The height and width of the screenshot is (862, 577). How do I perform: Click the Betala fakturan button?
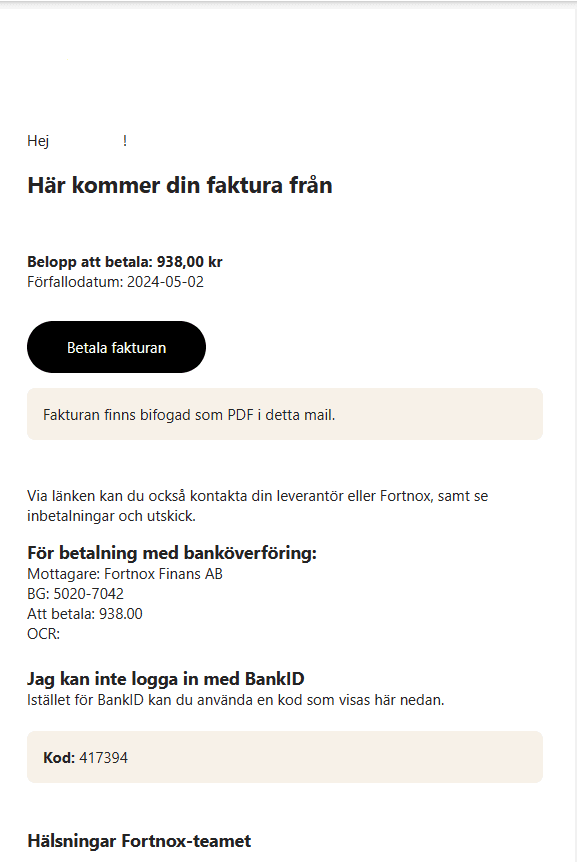pyautogui.click(x=116, y=347)
